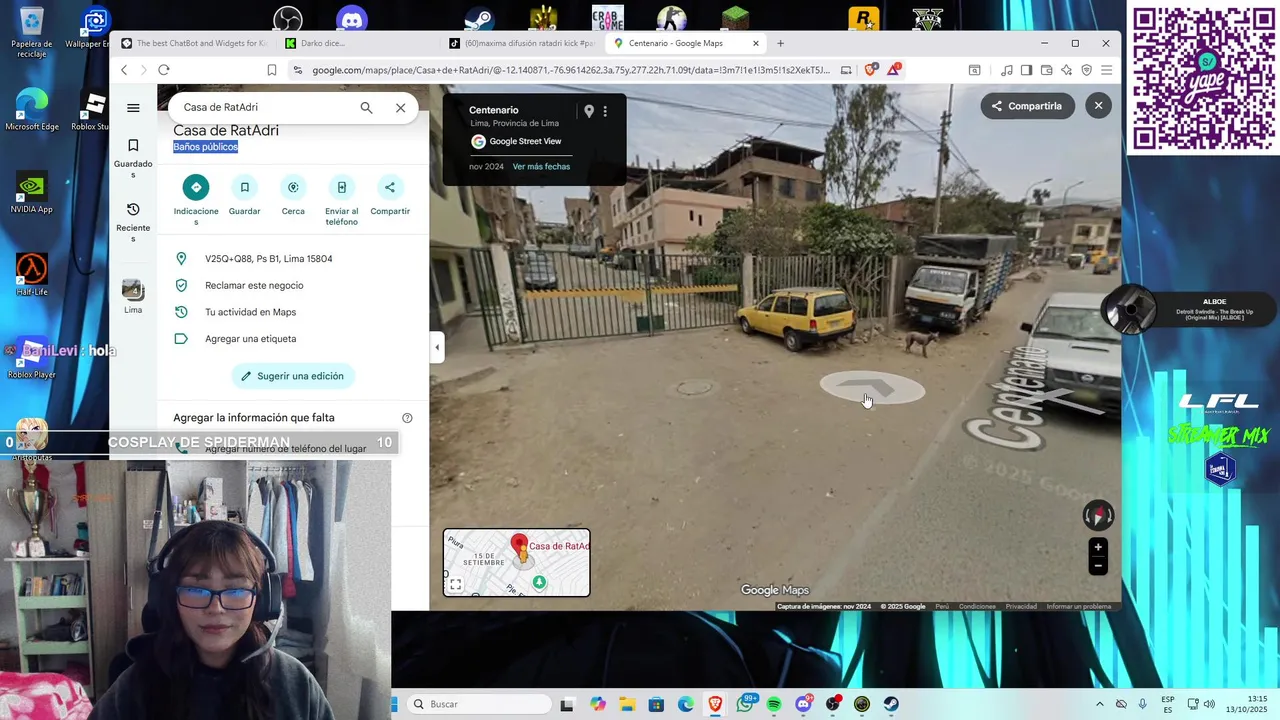Click the Indicaciones directions button
This screenshot has height=720, width=1280.
click(196, 187)
